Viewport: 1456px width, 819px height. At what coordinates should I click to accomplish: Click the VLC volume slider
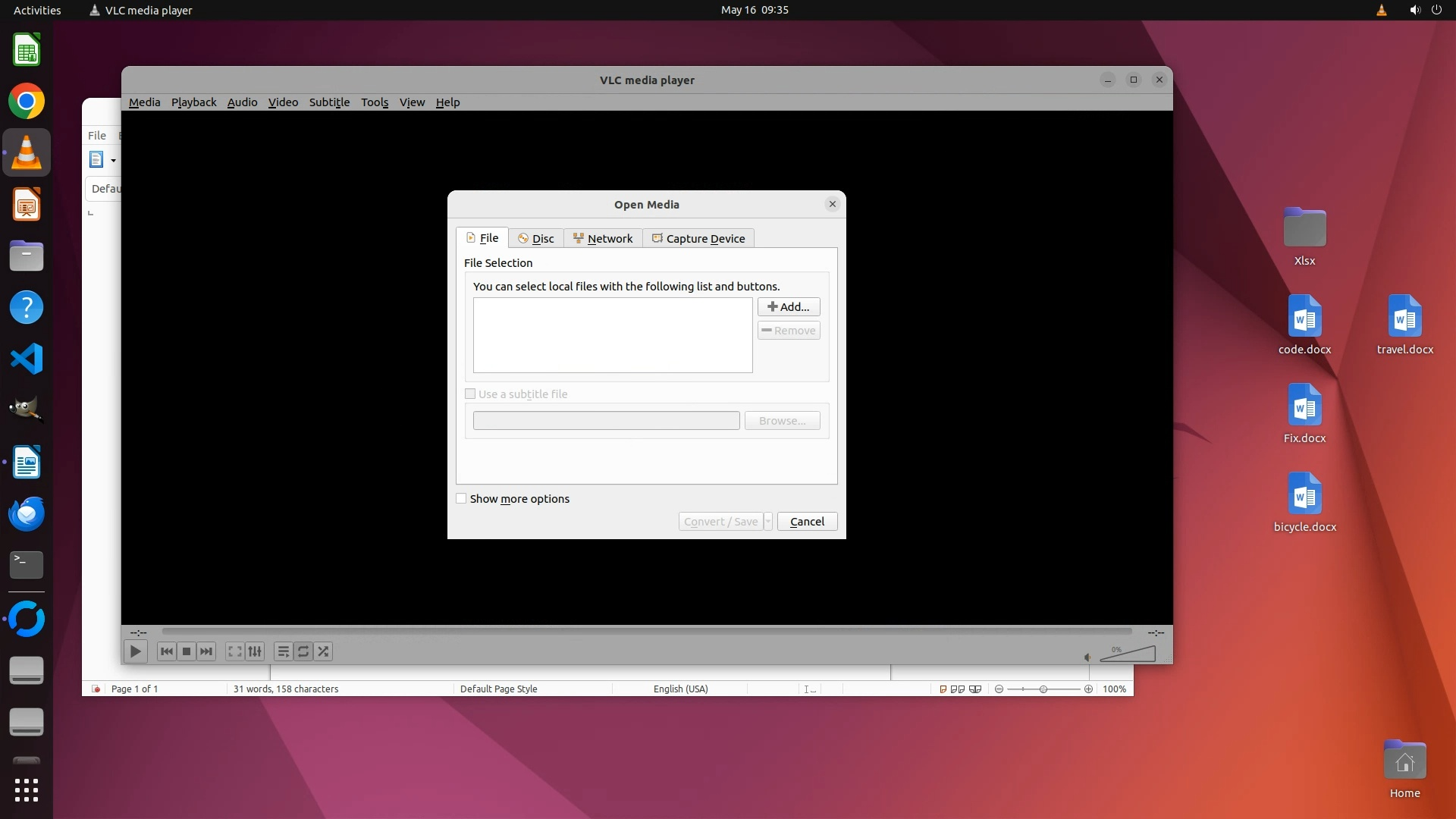click(1128, 654)
